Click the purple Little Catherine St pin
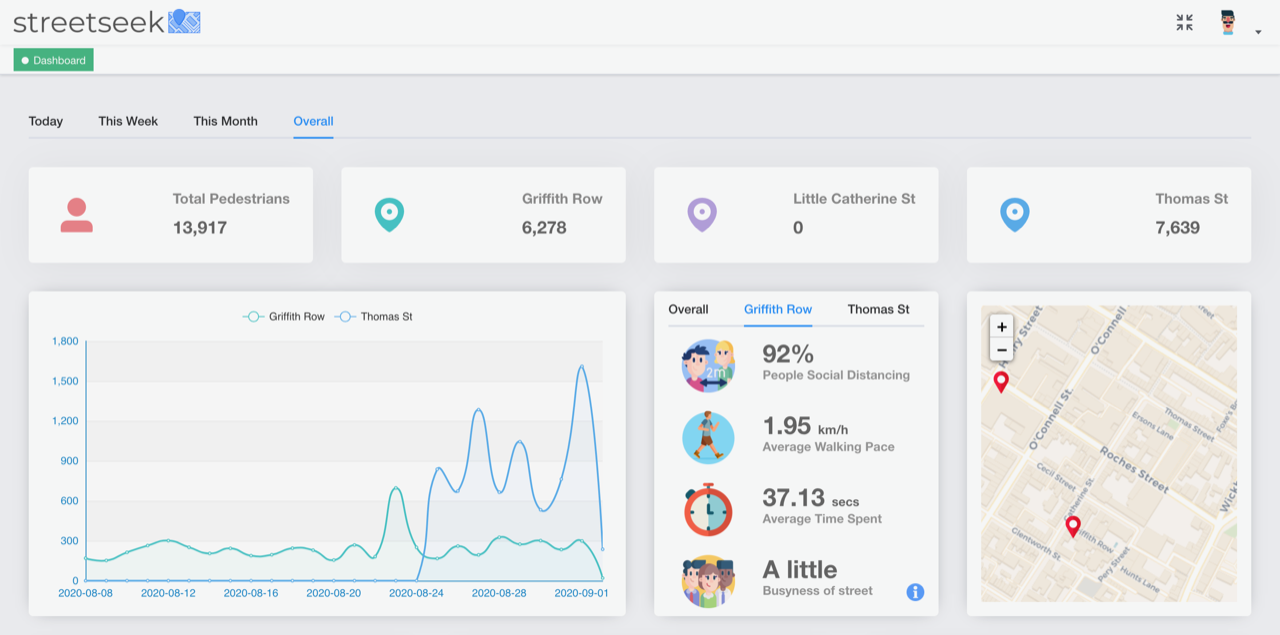The image size is (1280, 635). [x=702, y=215]
